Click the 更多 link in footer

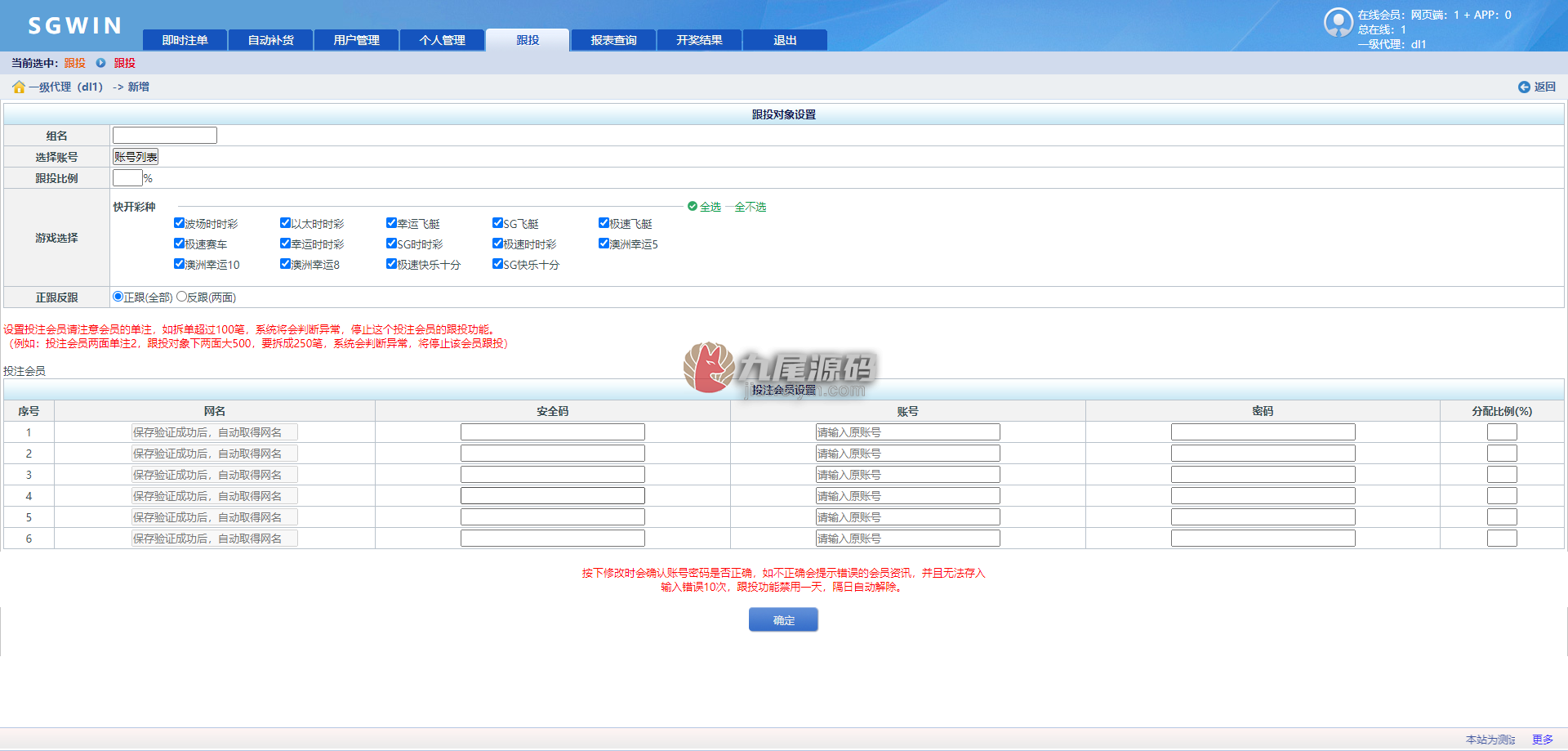pos(1543,740)
